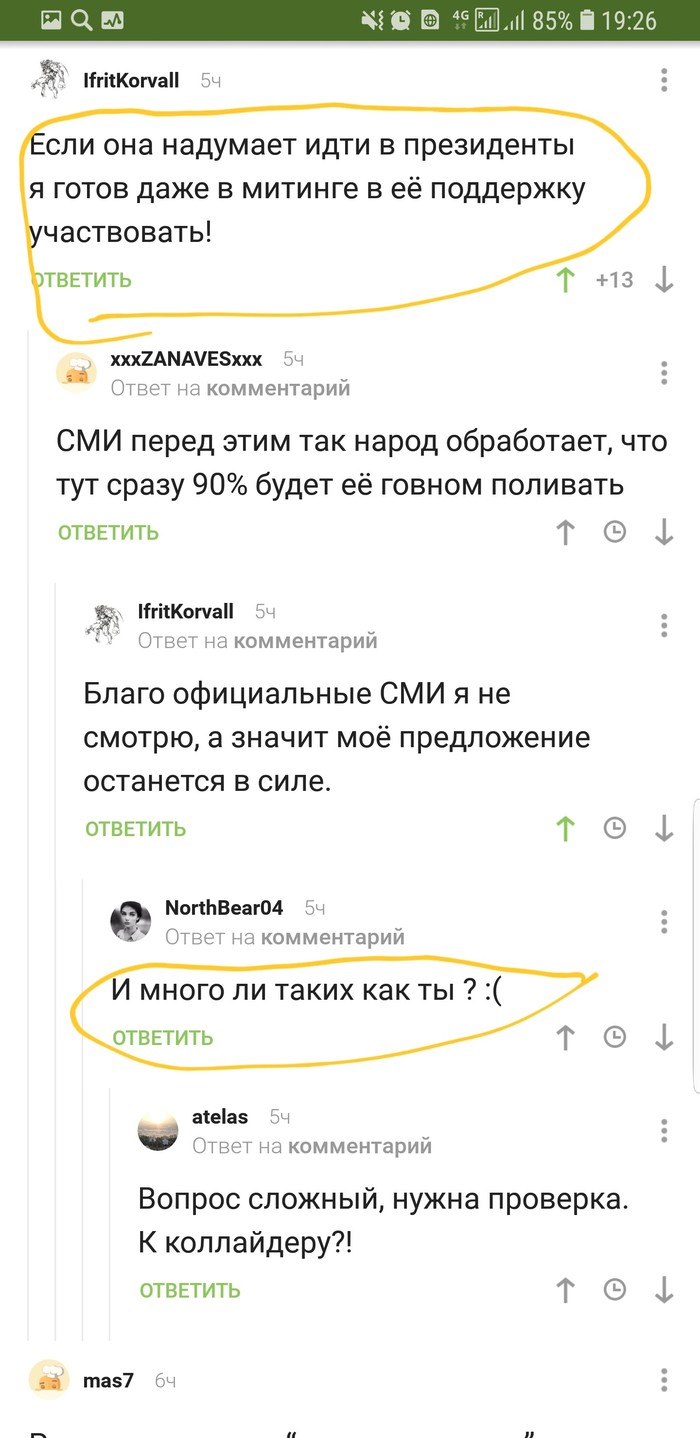Upvote xxxZANAVESxxx's comment about СМИ
Image resolution: width=700 pixels, height=1438 pixels.
point(566,533)
